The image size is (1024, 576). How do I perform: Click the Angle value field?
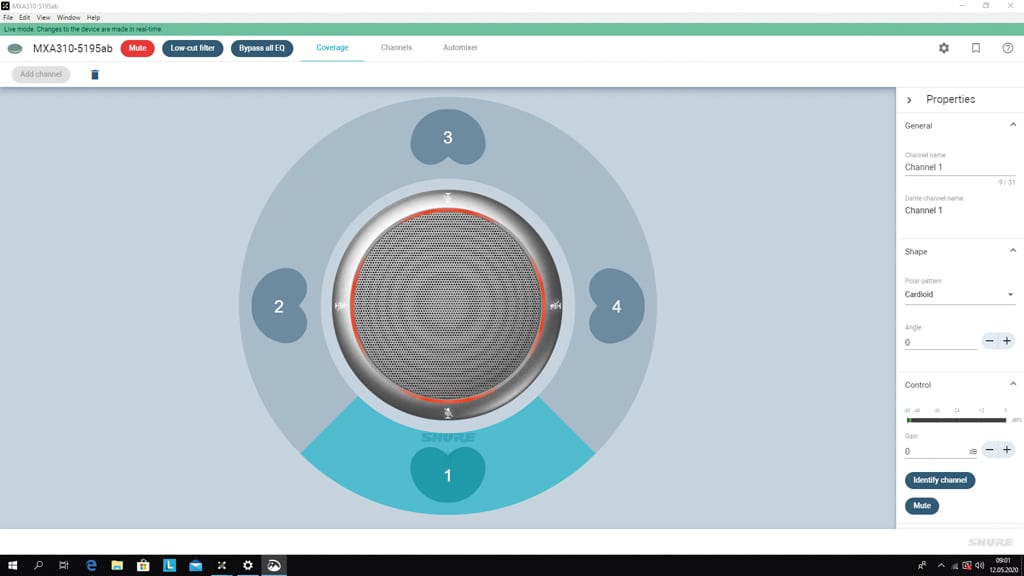(940, 342)
